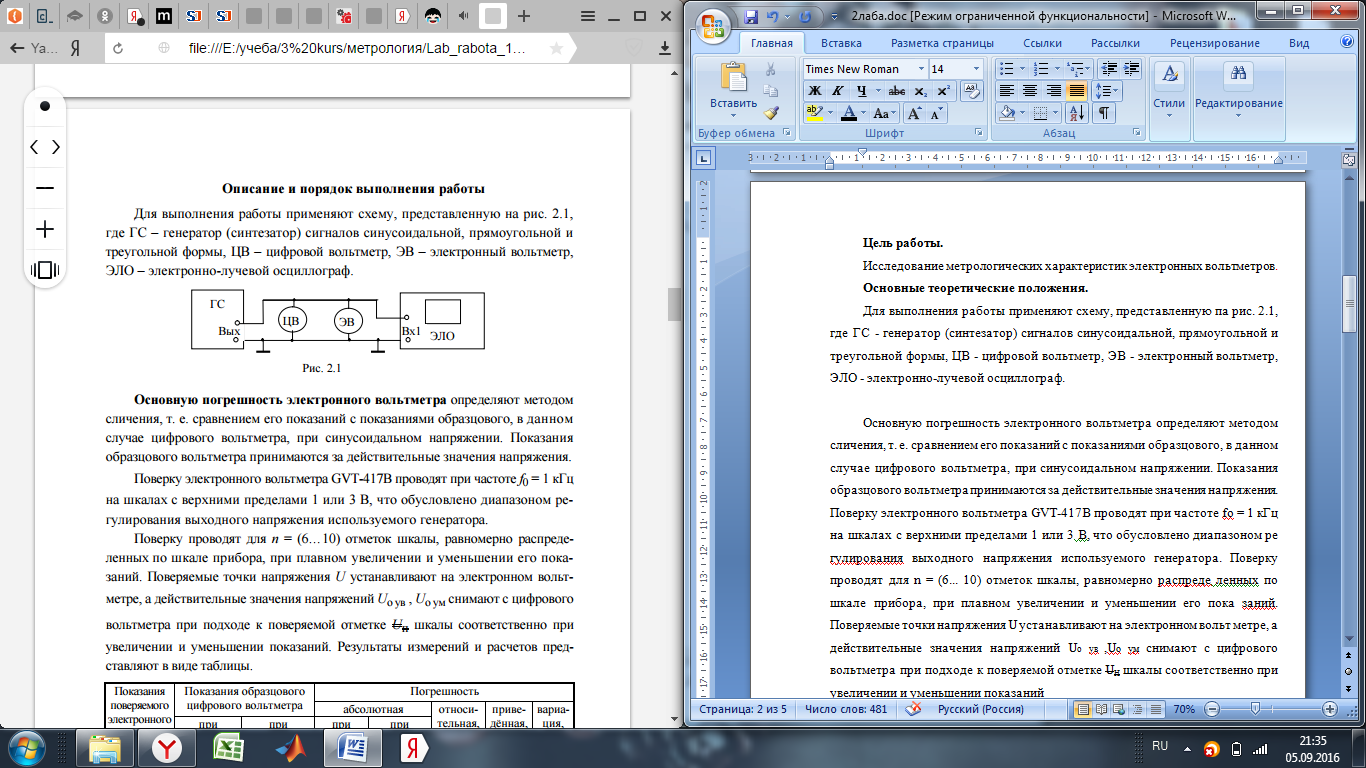Open the Styles (Стили) gallery
Image resolution: width=1366 pixels, height=768 pixels.
(x=1169, y=90)
